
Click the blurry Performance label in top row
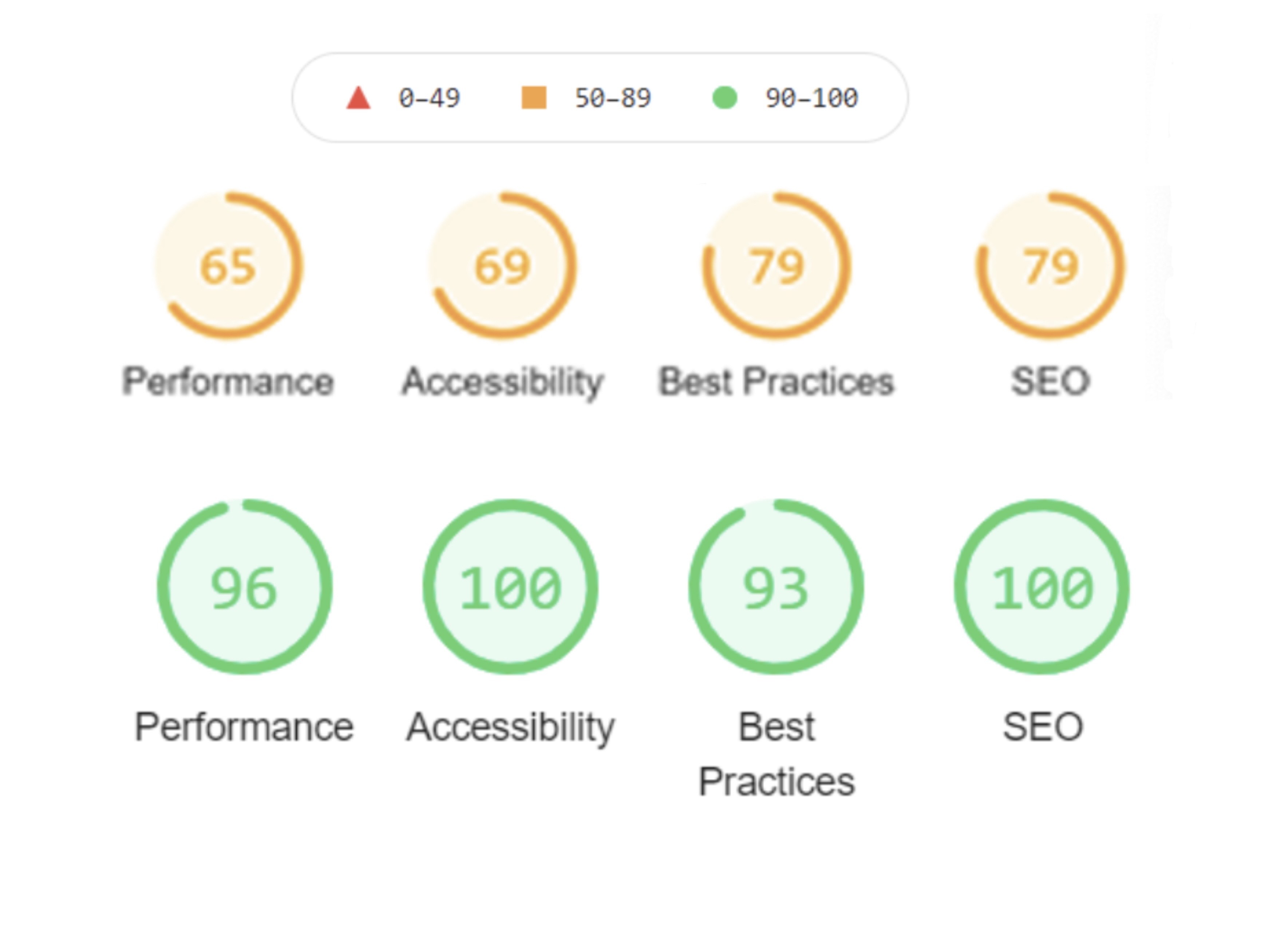(228, 381)
